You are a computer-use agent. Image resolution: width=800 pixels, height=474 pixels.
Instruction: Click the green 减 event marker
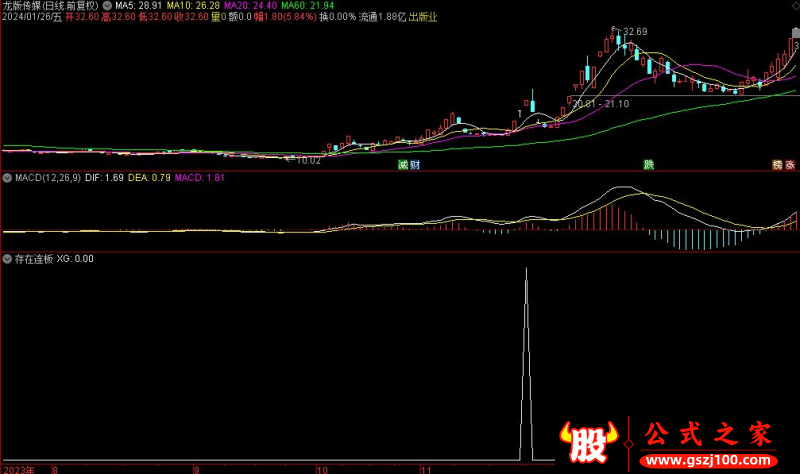click(x=403, y=164)
